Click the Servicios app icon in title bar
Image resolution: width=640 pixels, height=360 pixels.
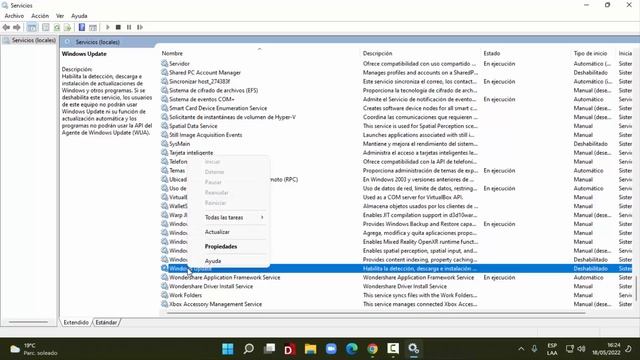coord(4,5)
